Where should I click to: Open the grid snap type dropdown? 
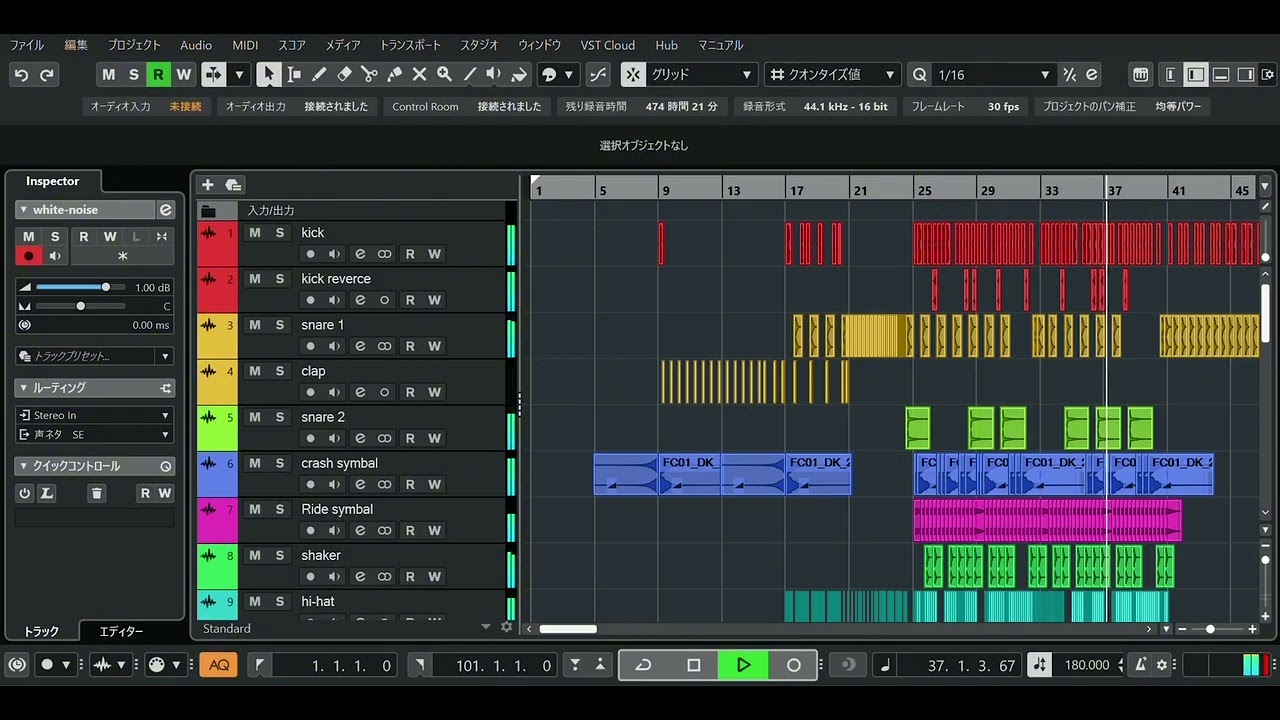coord(700,75)
